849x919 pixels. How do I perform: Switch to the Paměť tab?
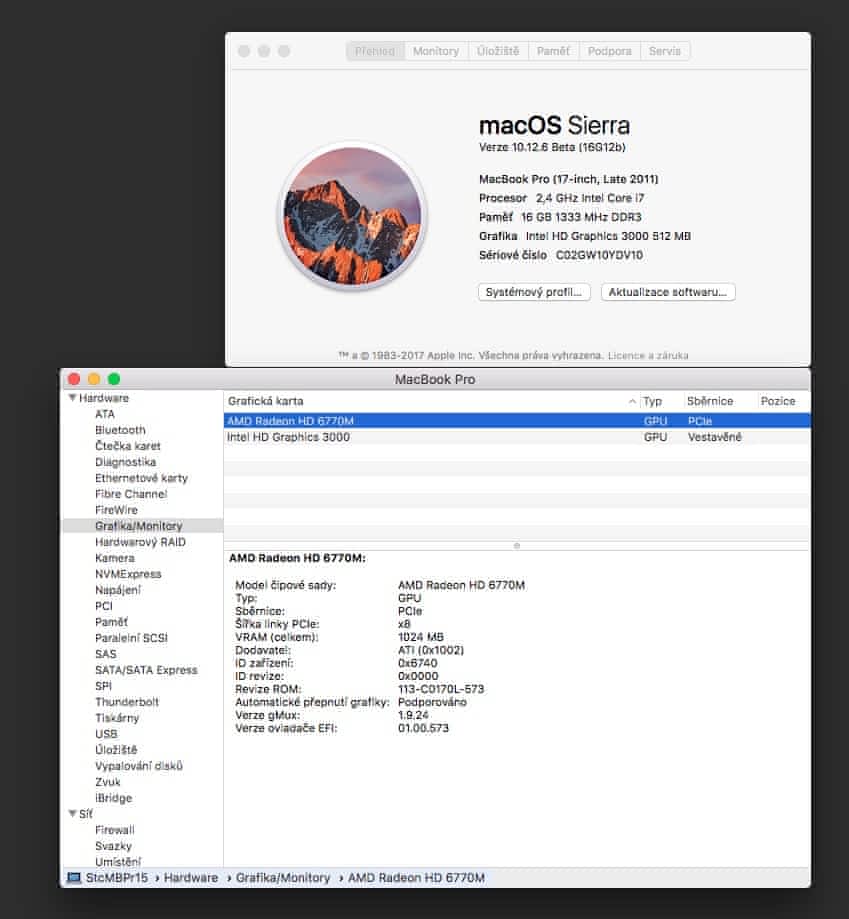point(554,51)
